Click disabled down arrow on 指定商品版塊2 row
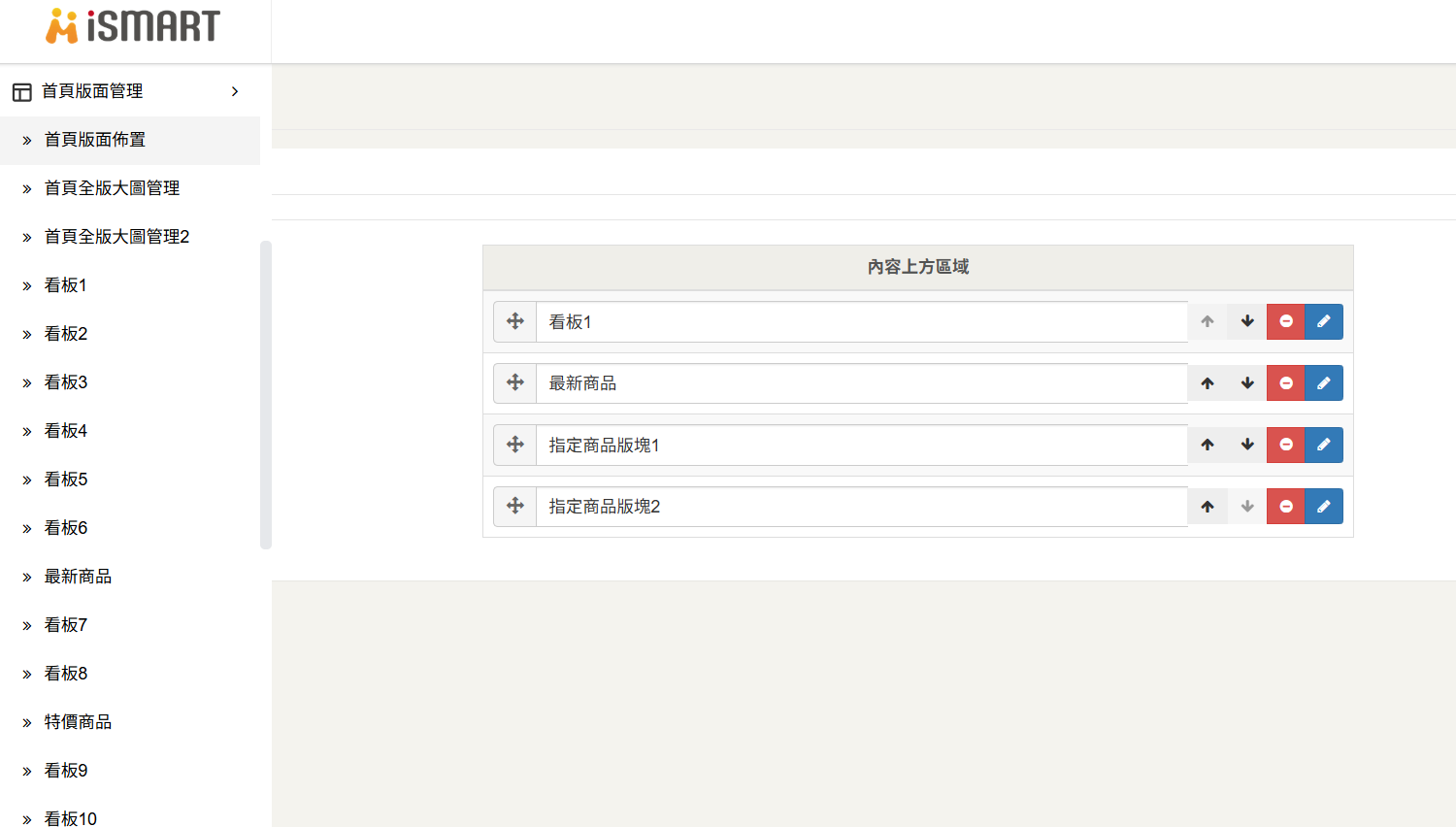The height and width of the screenshot is (827, 1456). pos(1247,506)
